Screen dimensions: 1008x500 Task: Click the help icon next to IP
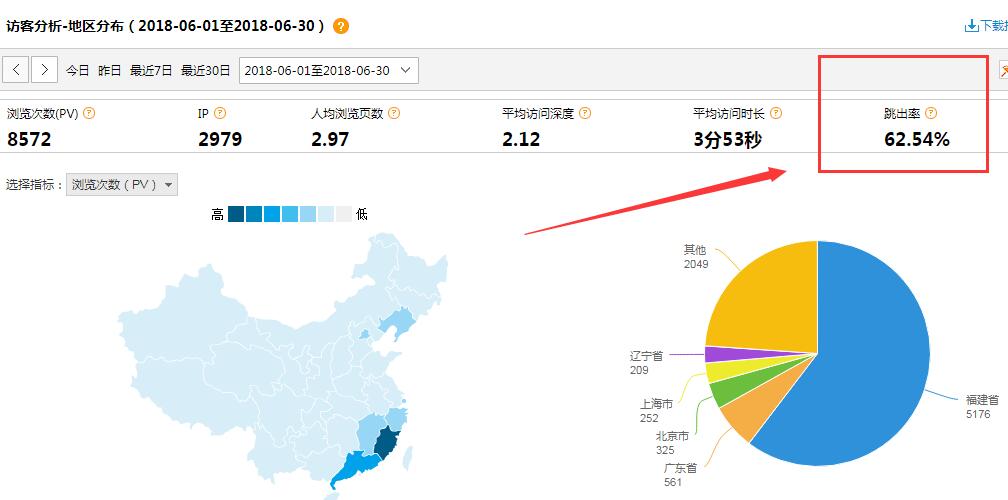(220, 114)
